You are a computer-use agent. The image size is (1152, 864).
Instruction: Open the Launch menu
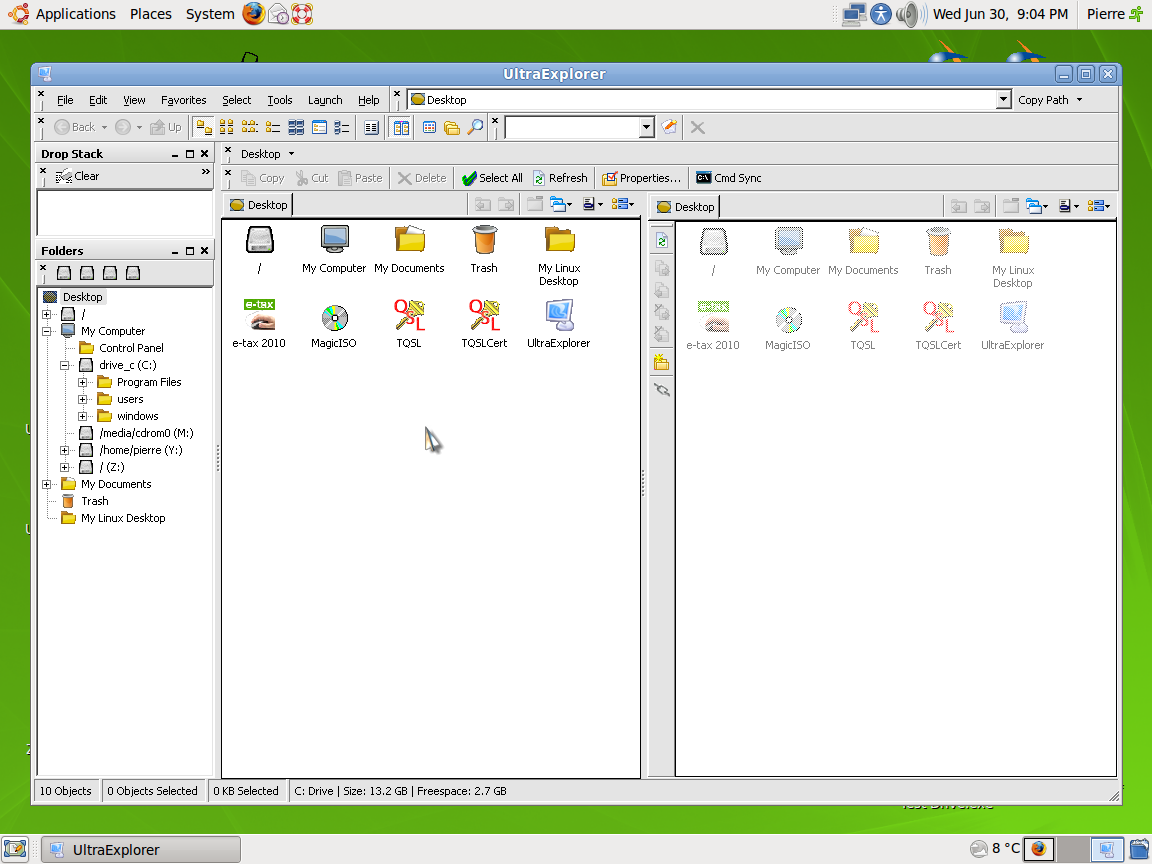coord(324,100)
